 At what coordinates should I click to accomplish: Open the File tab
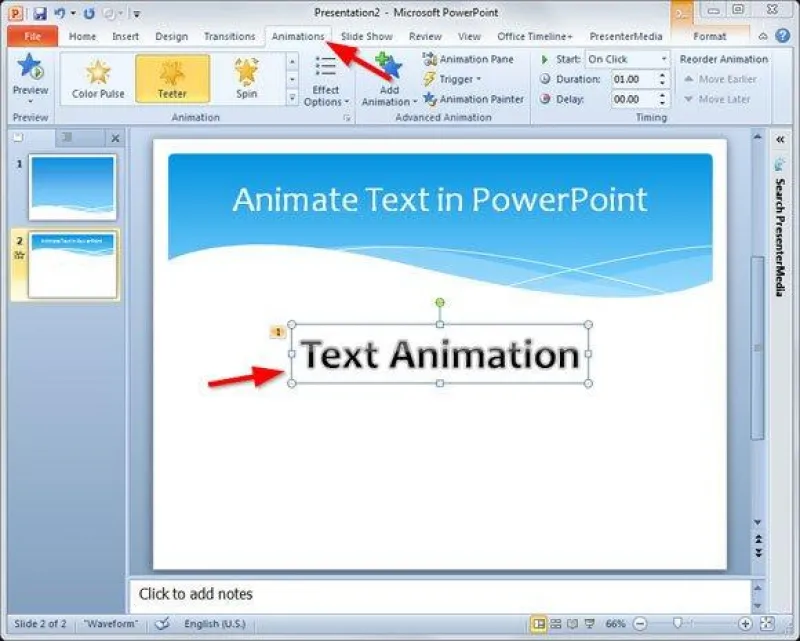(32, 36)
